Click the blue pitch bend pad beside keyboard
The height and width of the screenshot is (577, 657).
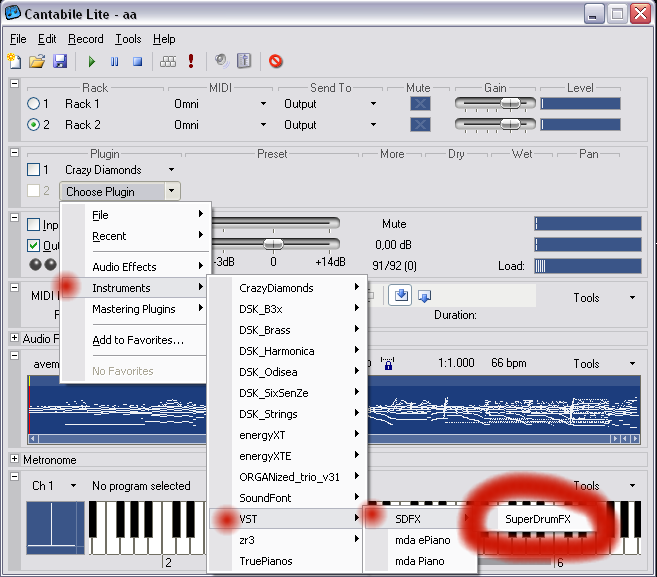pos(55,528)
